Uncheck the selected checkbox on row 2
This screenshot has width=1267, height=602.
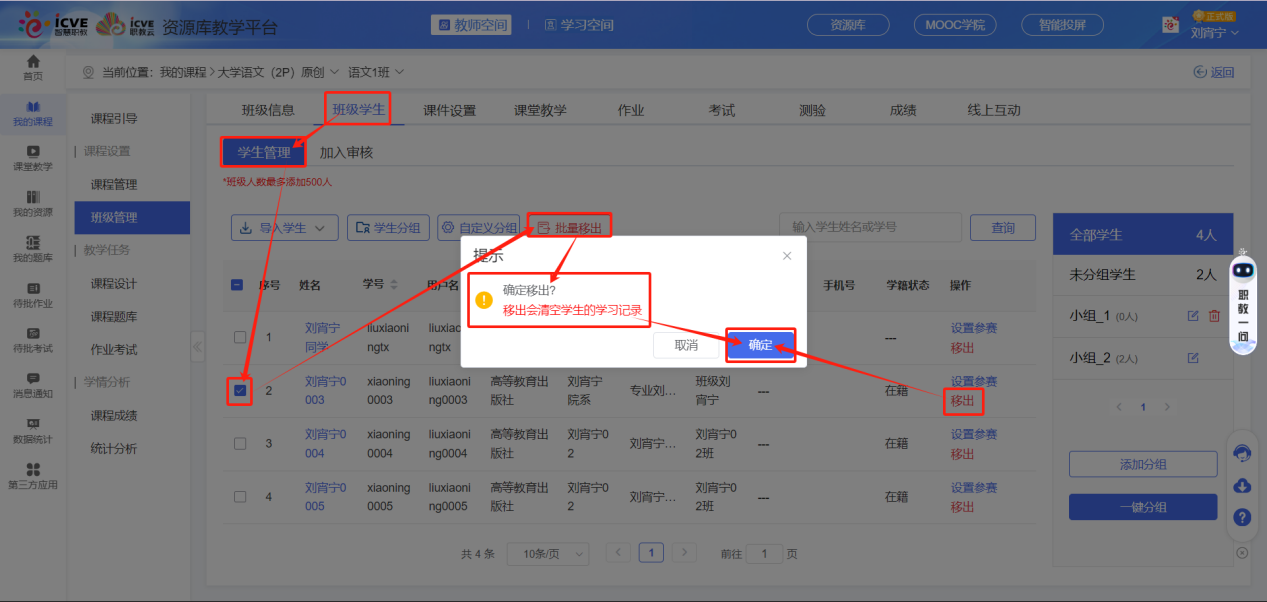tap(240, 391)
